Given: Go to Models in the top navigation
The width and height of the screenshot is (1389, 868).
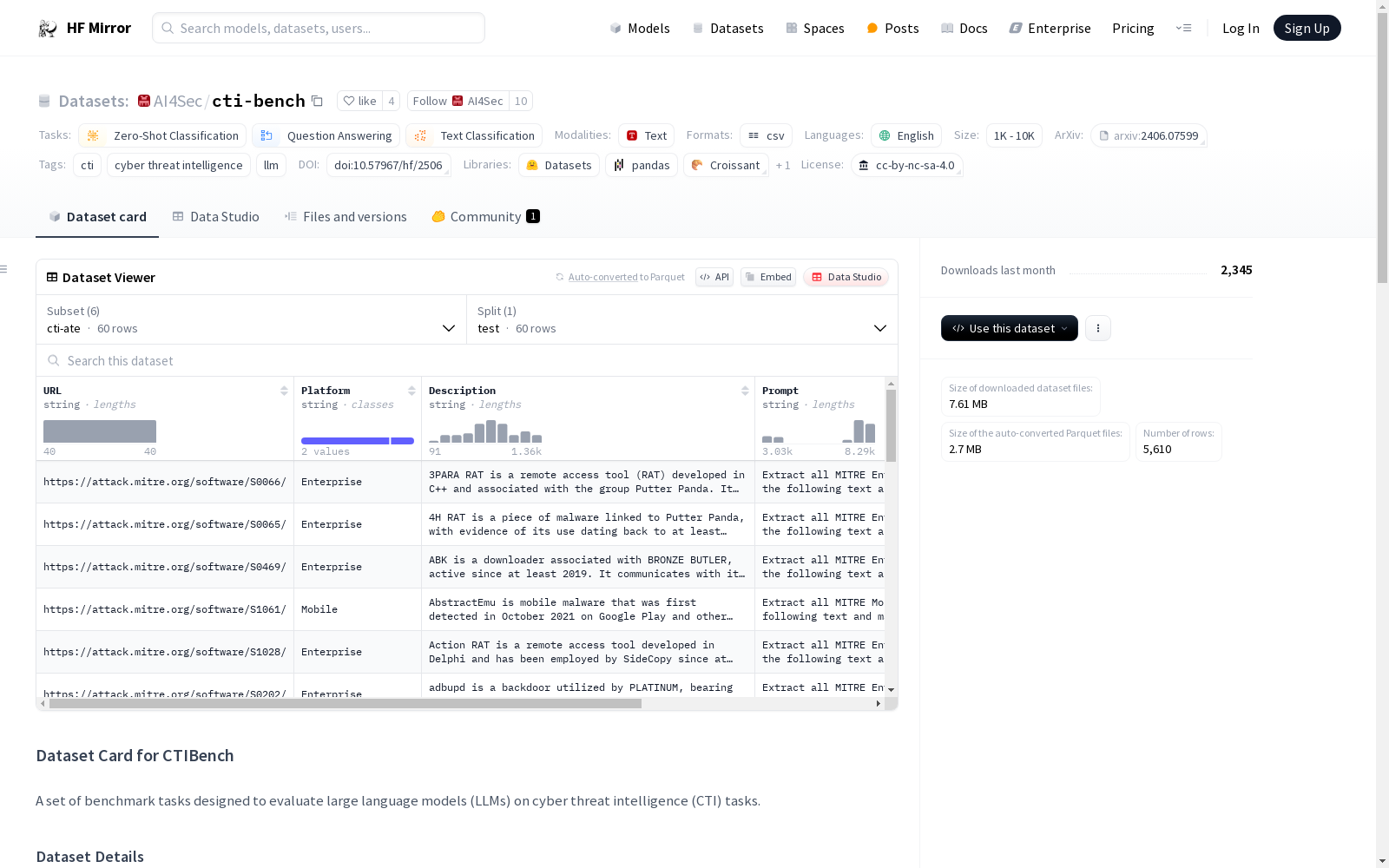Looking at the screenshot, I should (x=640, y=29).
